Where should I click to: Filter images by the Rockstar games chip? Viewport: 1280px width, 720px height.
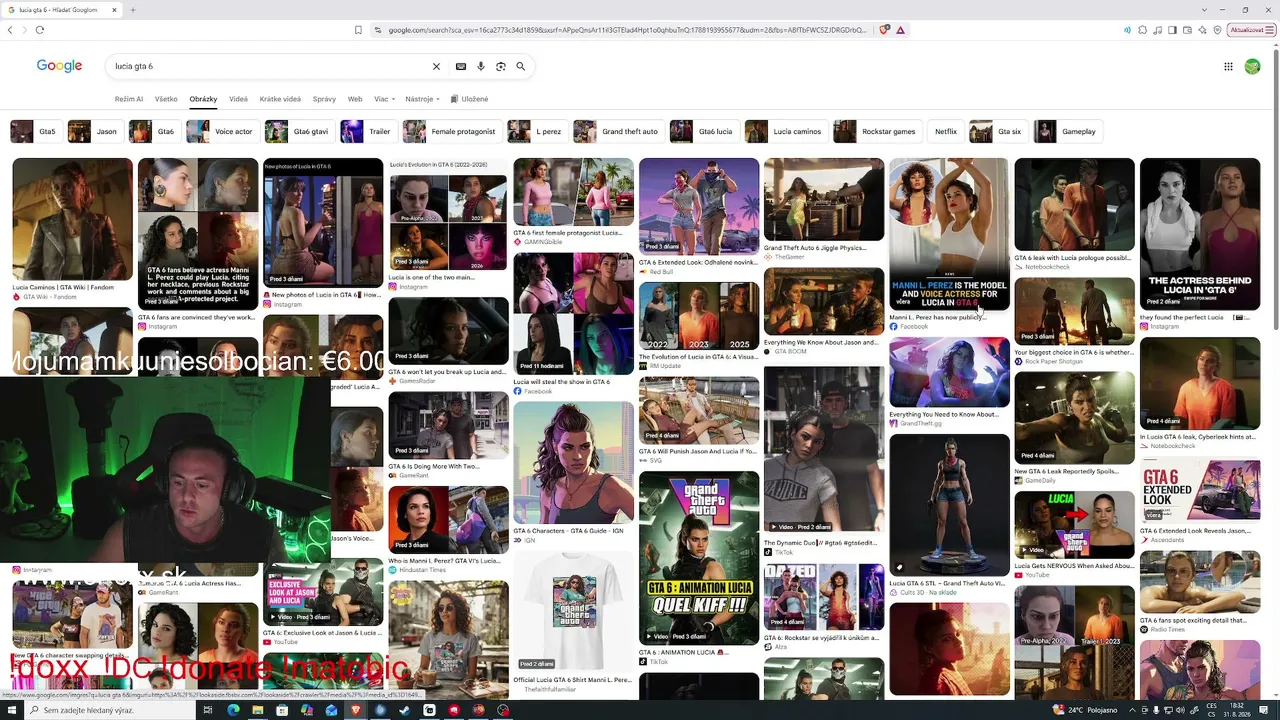[876, 131]
